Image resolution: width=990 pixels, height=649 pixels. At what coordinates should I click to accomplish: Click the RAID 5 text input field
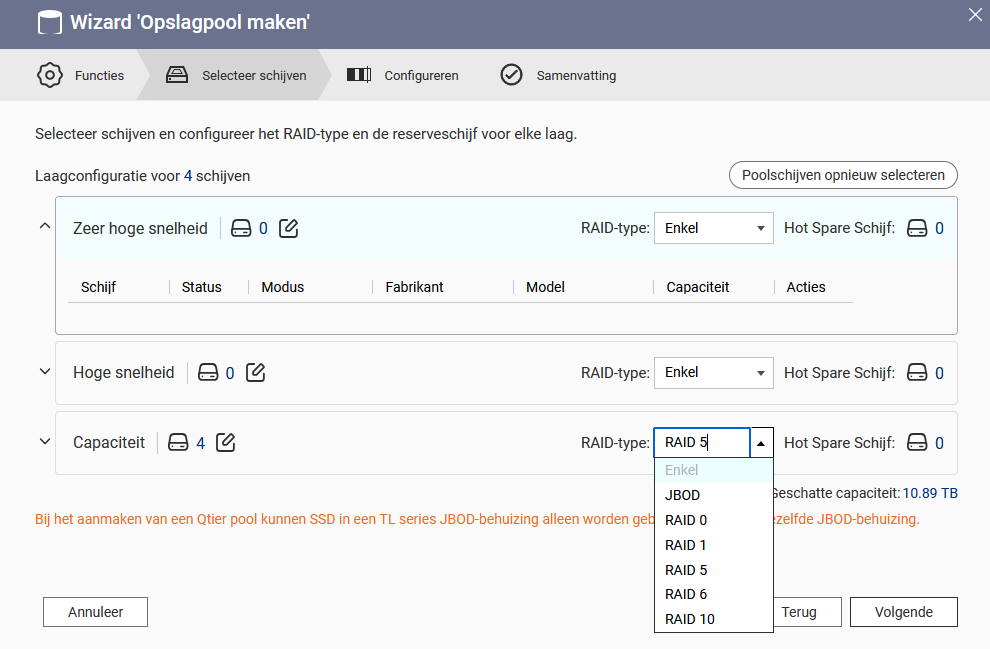(702, 443)
